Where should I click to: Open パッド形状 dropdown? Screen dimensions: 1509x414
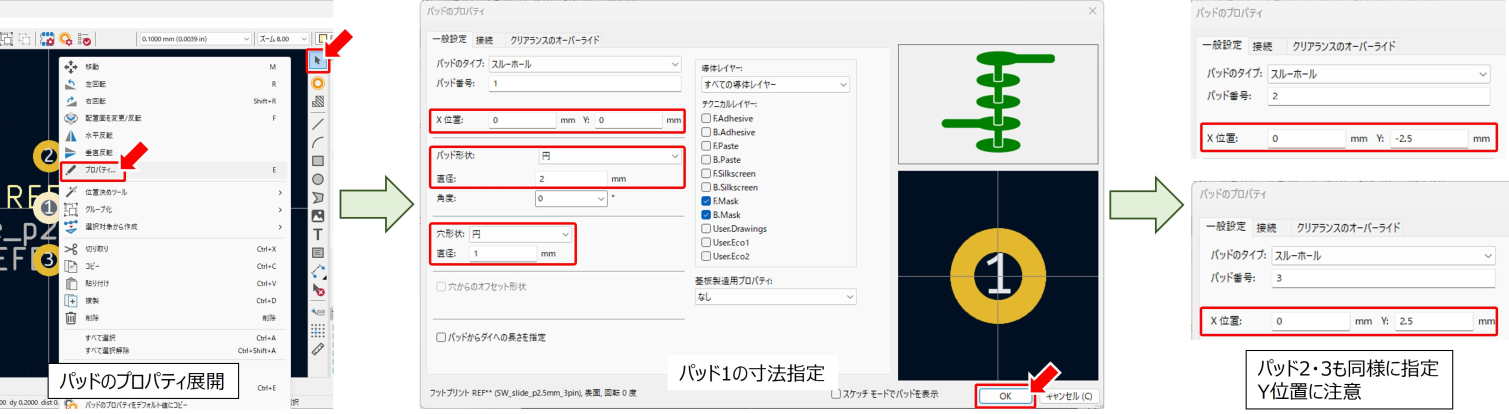608,157
